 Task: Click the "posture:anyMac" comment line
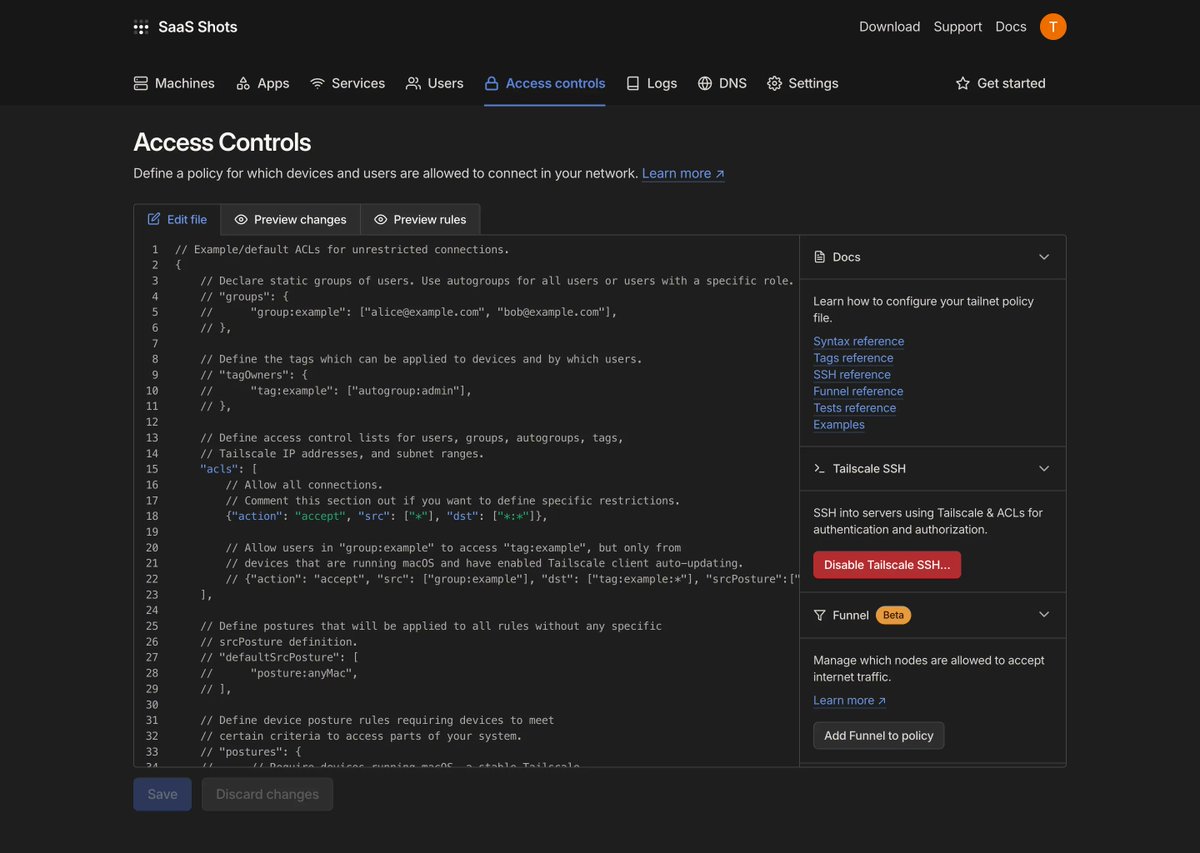[279, 673]
